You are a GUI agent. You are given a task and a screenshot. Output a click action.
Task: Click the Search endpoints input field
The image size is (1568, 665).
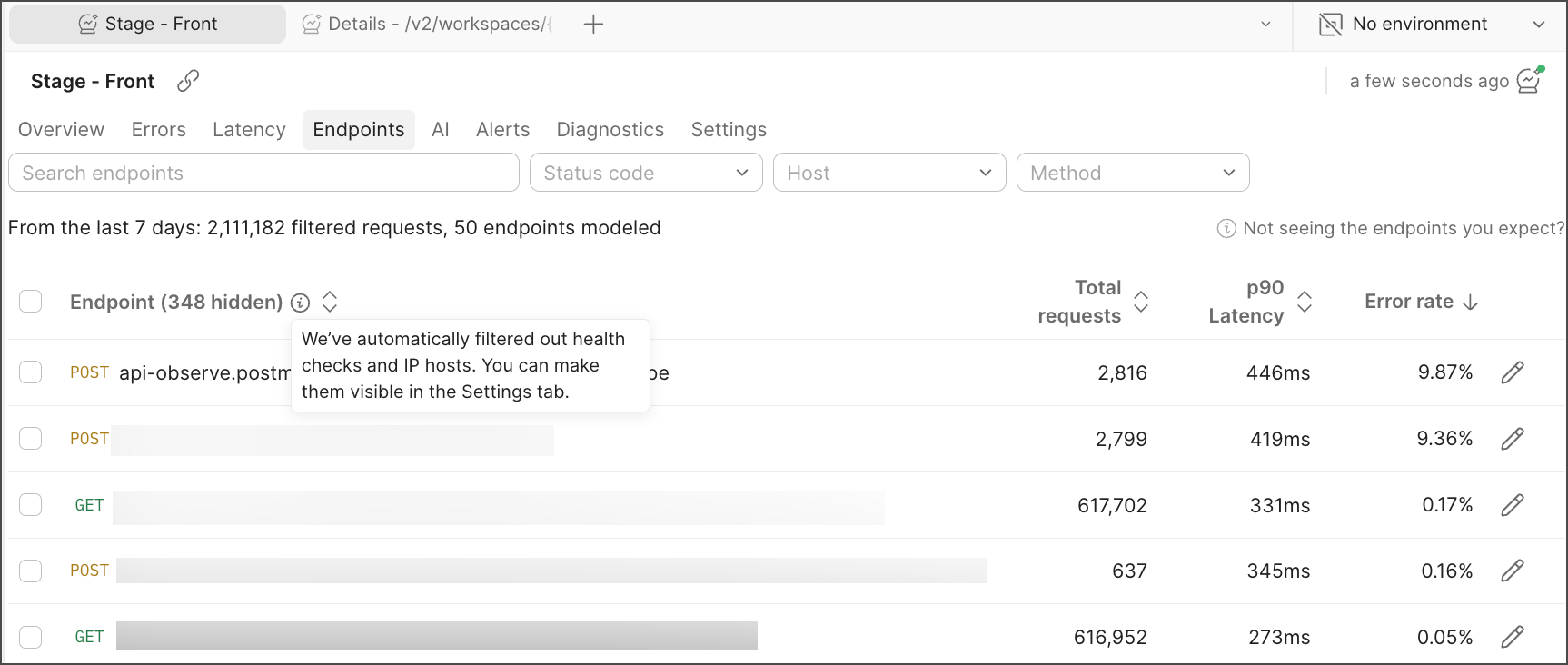pos(263,173)
